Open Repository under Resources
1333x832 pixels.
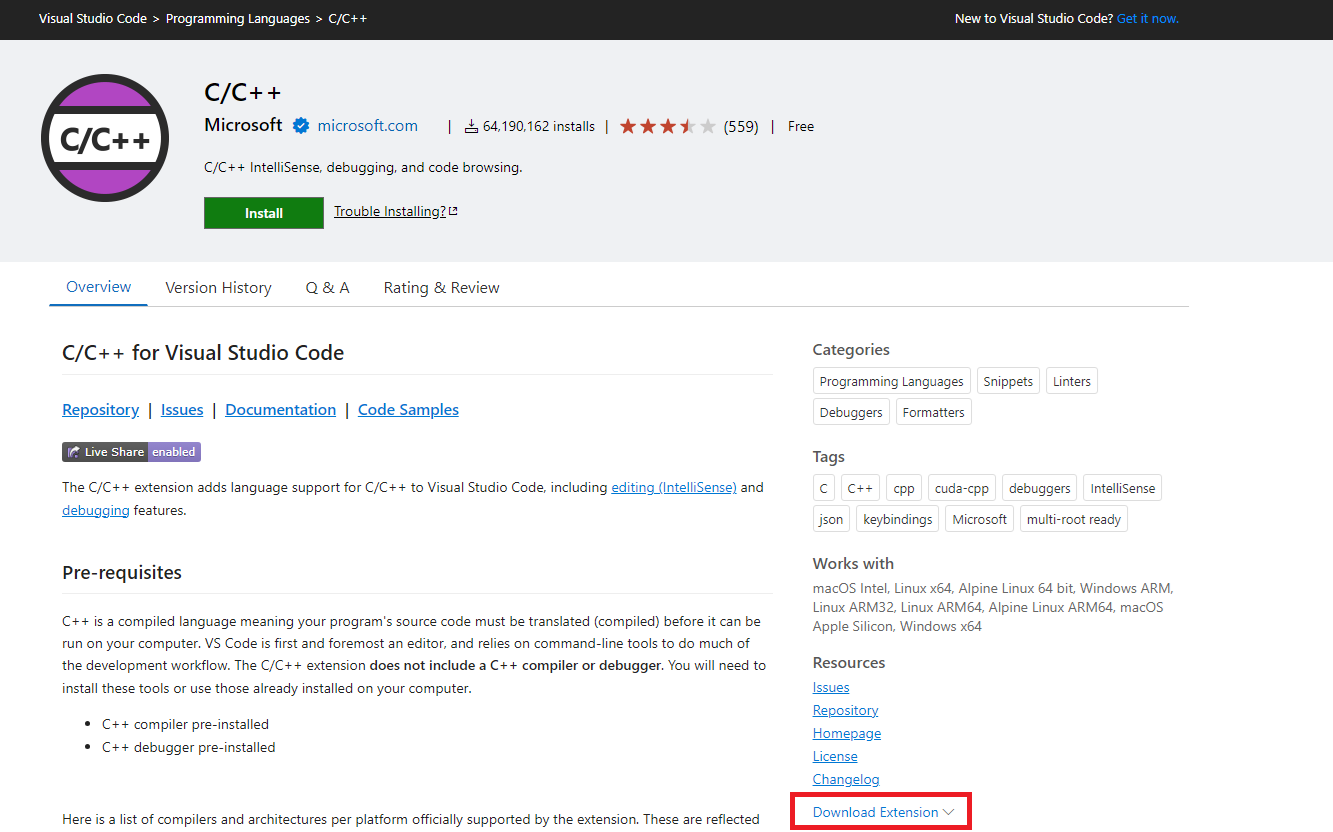coord(846,711)
